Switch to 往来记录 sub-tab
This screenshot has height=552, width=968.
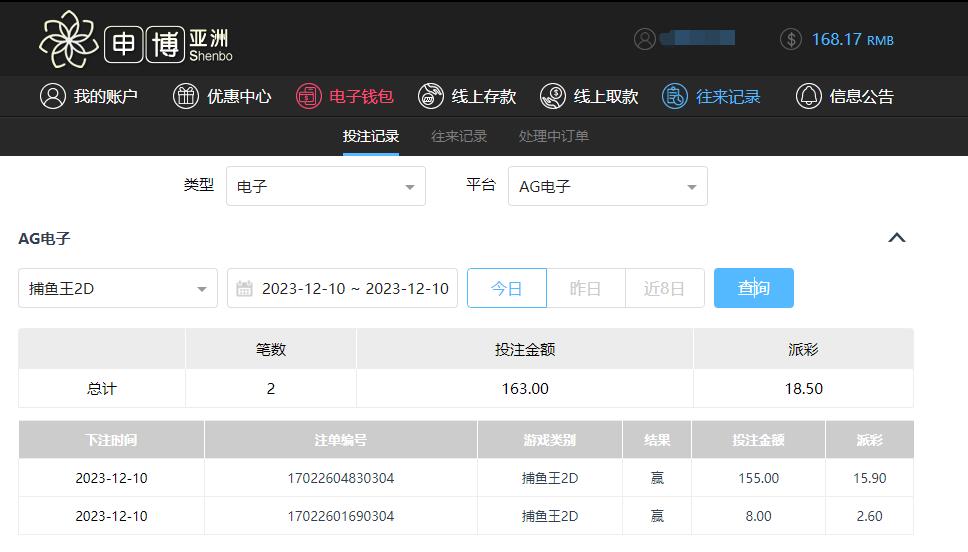click(x=459, y=136)
